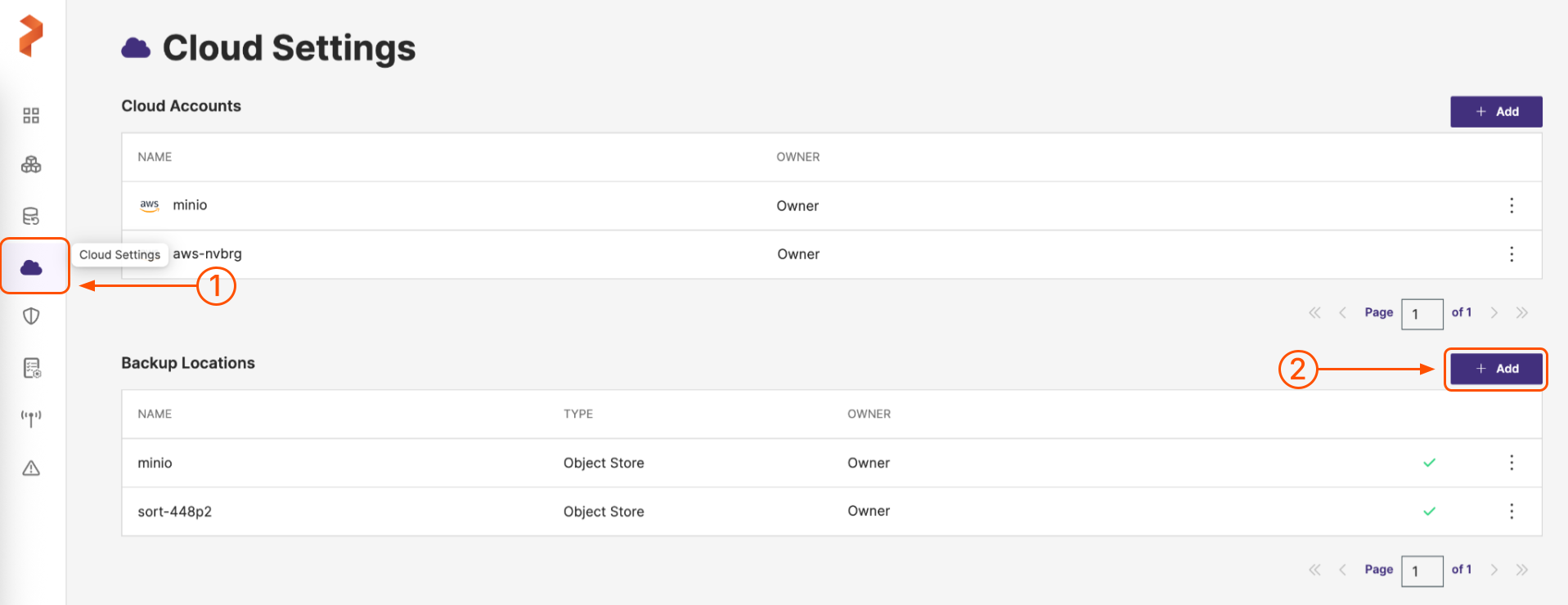Open options menu for aws-nvbrg account

(1511, 254)
